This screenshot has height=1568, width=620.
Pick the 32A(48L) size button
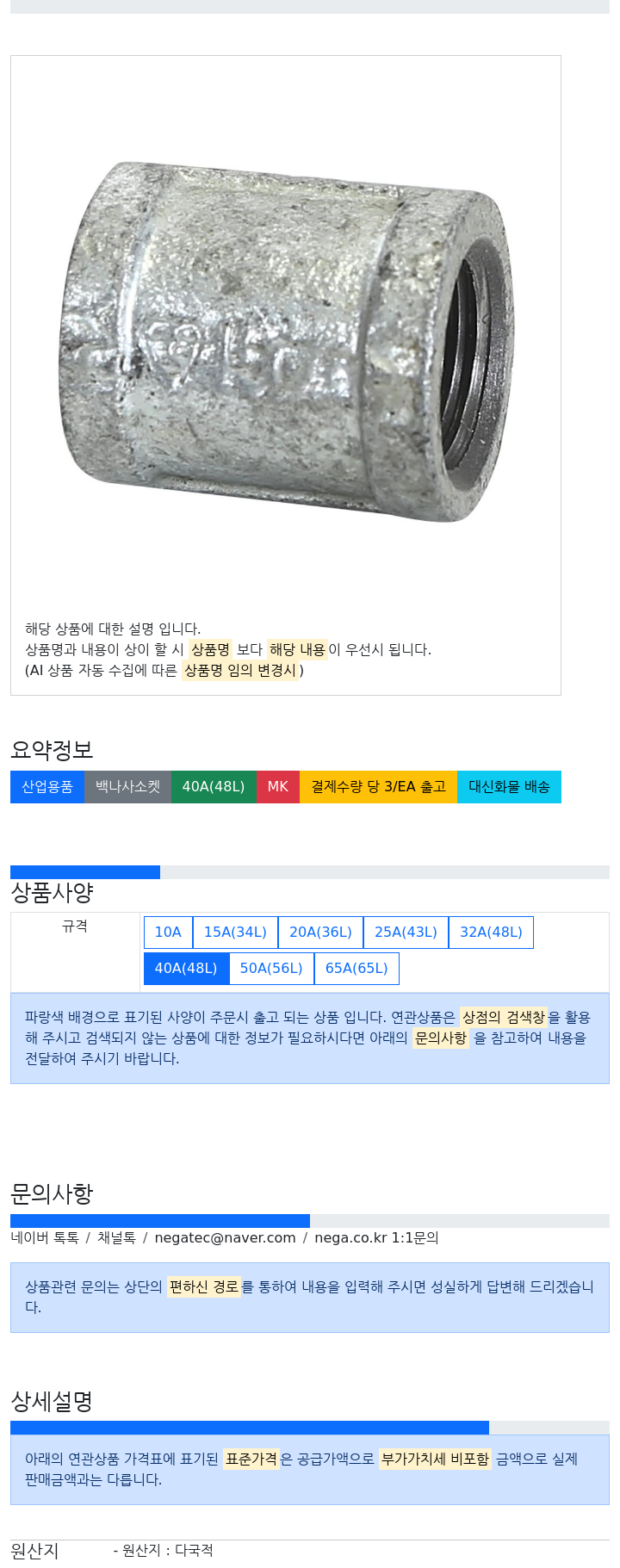[491, 932]
